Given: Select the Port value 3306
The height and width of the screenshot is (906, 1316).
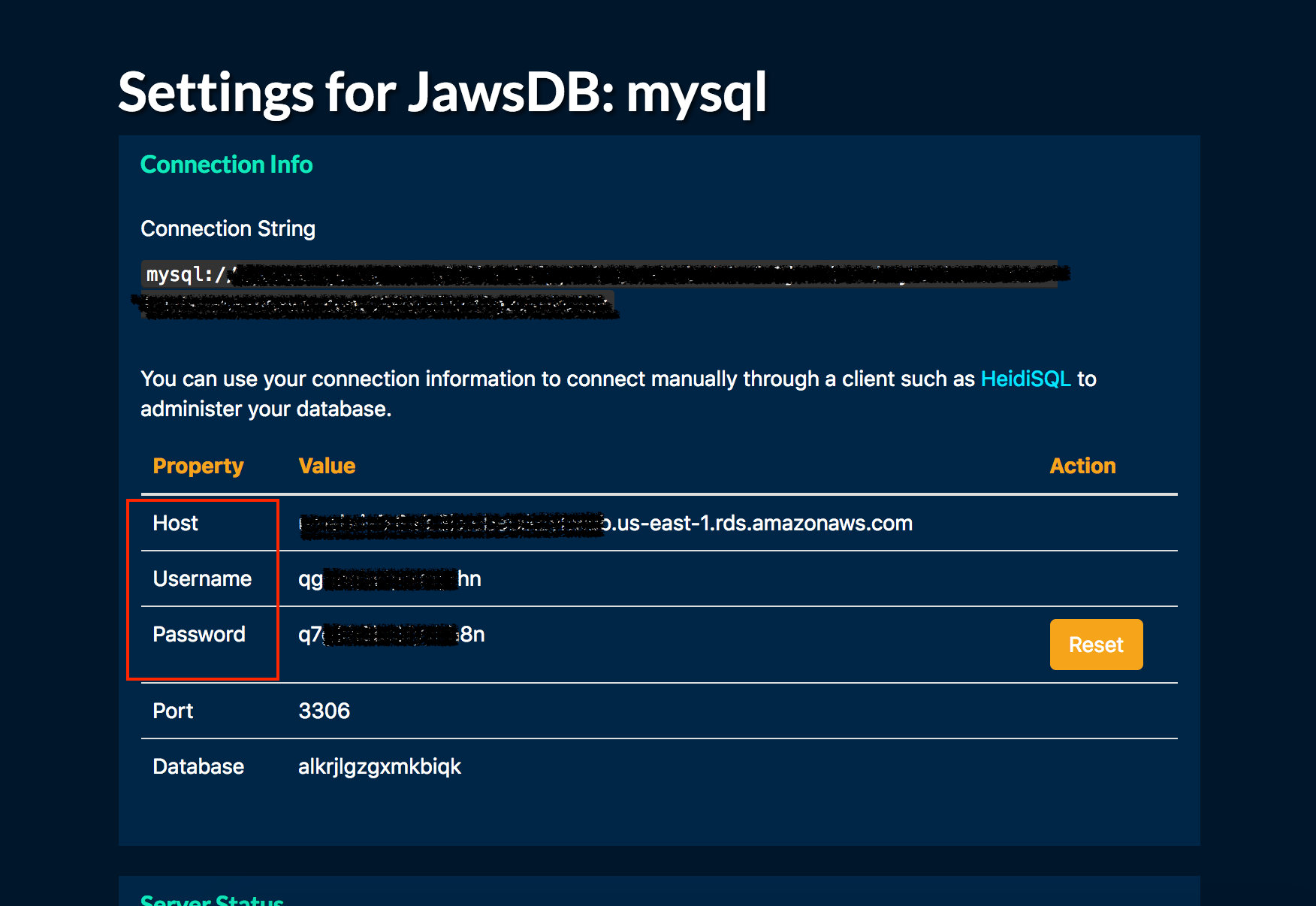Looking at the screenshot, I should point(324,711).
